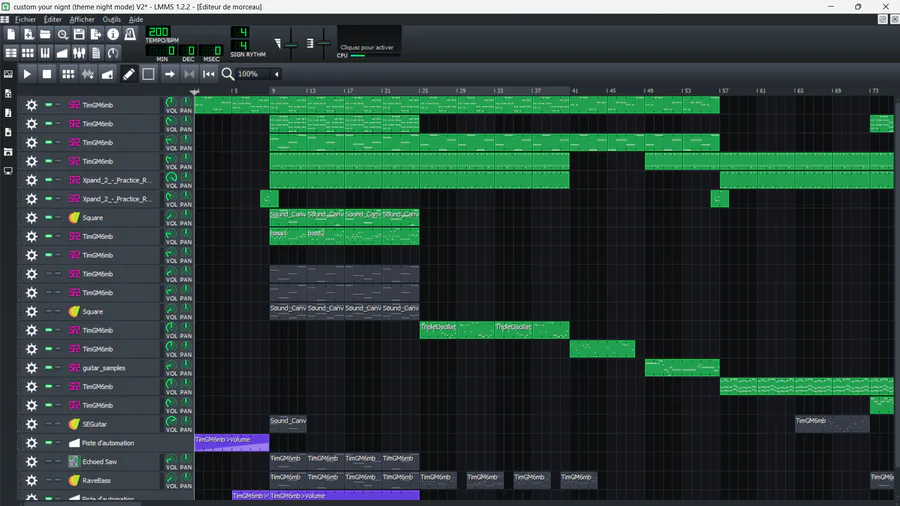The height and width of the screenshot is (506, 900).
Task: Click the guitar_samples track name button
Action: click(113, 368)
